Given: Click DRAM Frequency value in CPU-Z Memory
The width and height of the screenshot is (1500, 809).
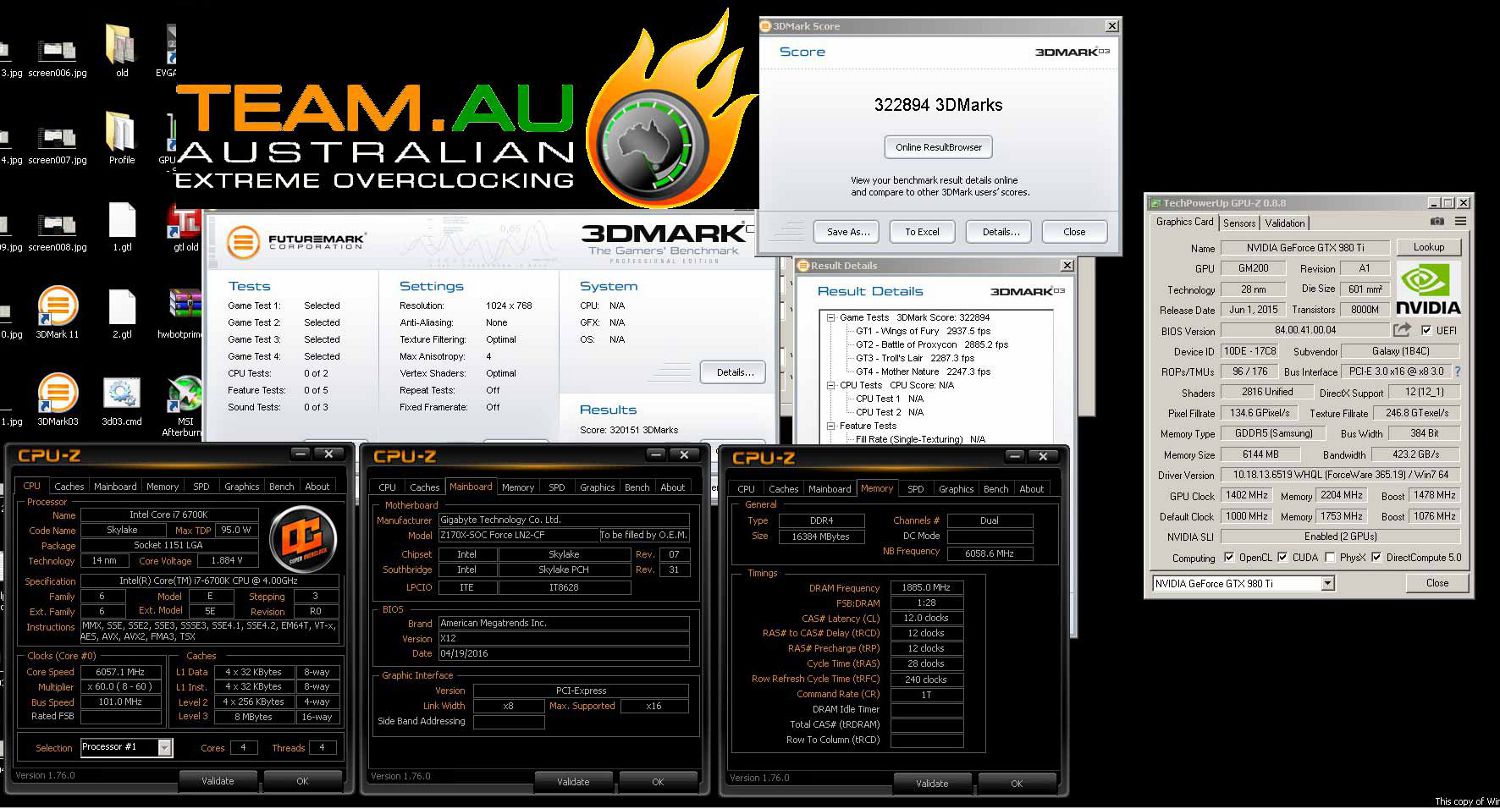Looking at the screenshot, I should point(926,588).
